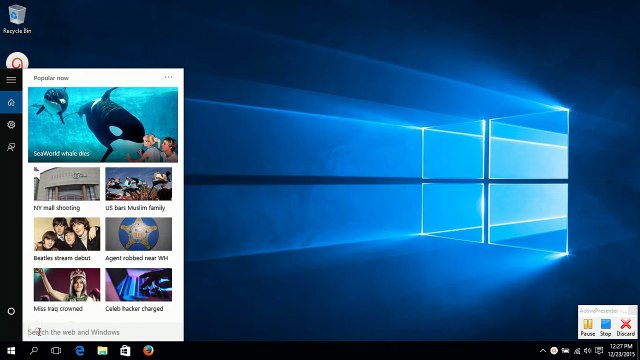The image size is (640, 360).
Task: Click tray icon left of network icon
Action: pyautogui.click(x=565, y=351)
